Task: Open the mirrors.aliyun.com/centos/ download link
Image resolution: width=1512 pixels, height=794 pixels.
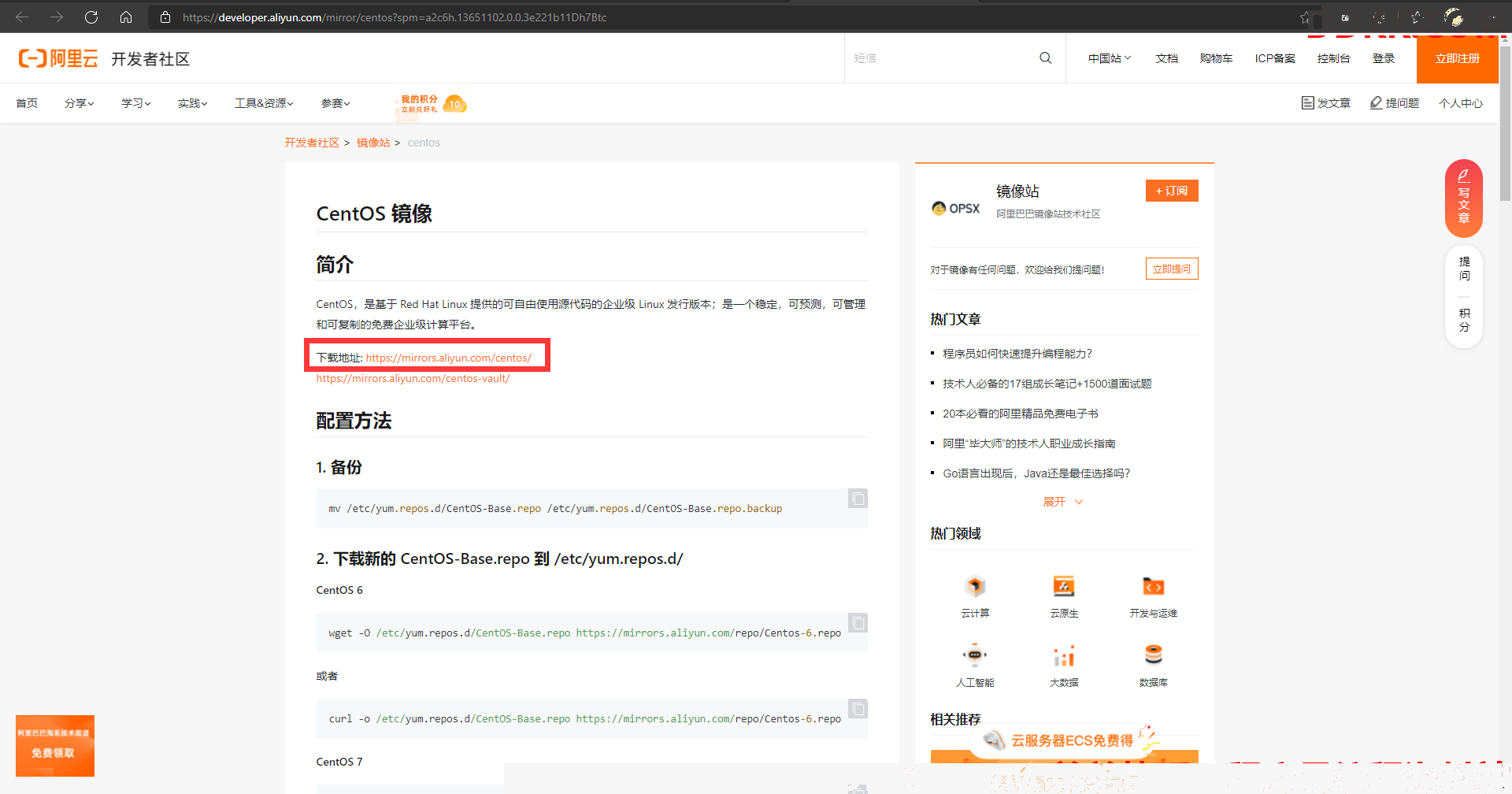Action: [448, 358]
